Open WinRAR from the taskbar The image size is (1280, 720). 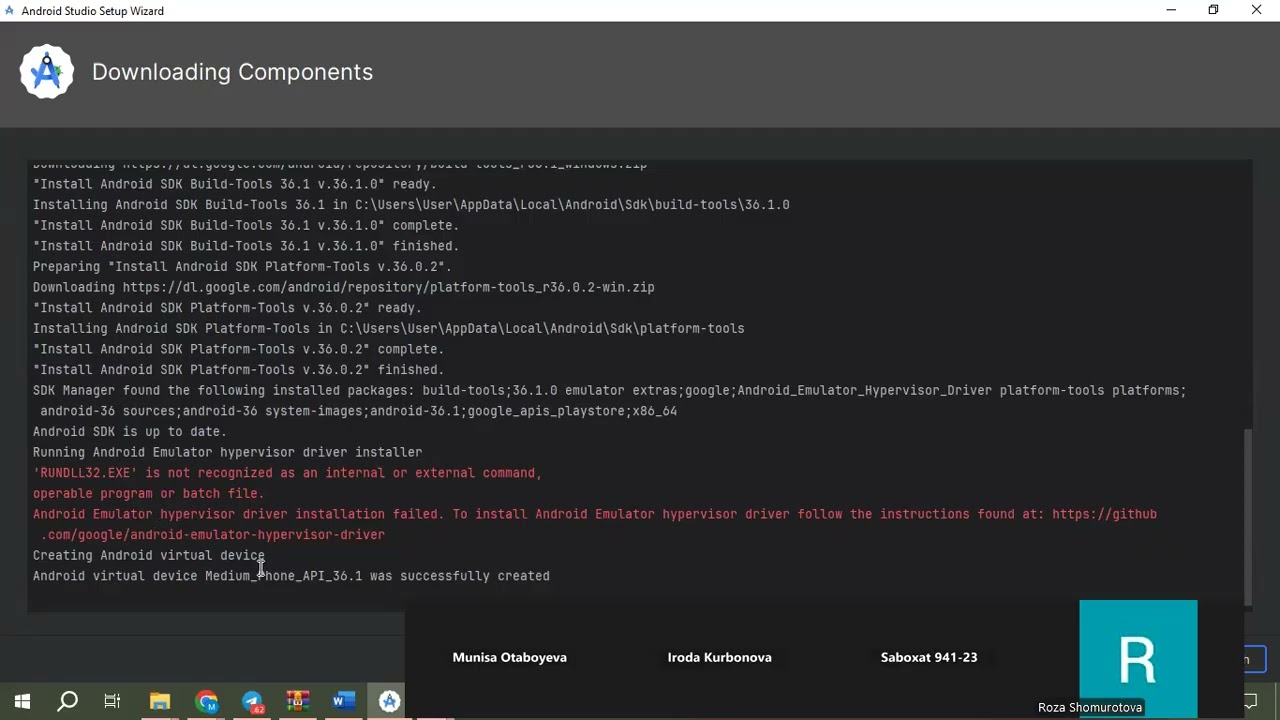click(x=297, y=701)
